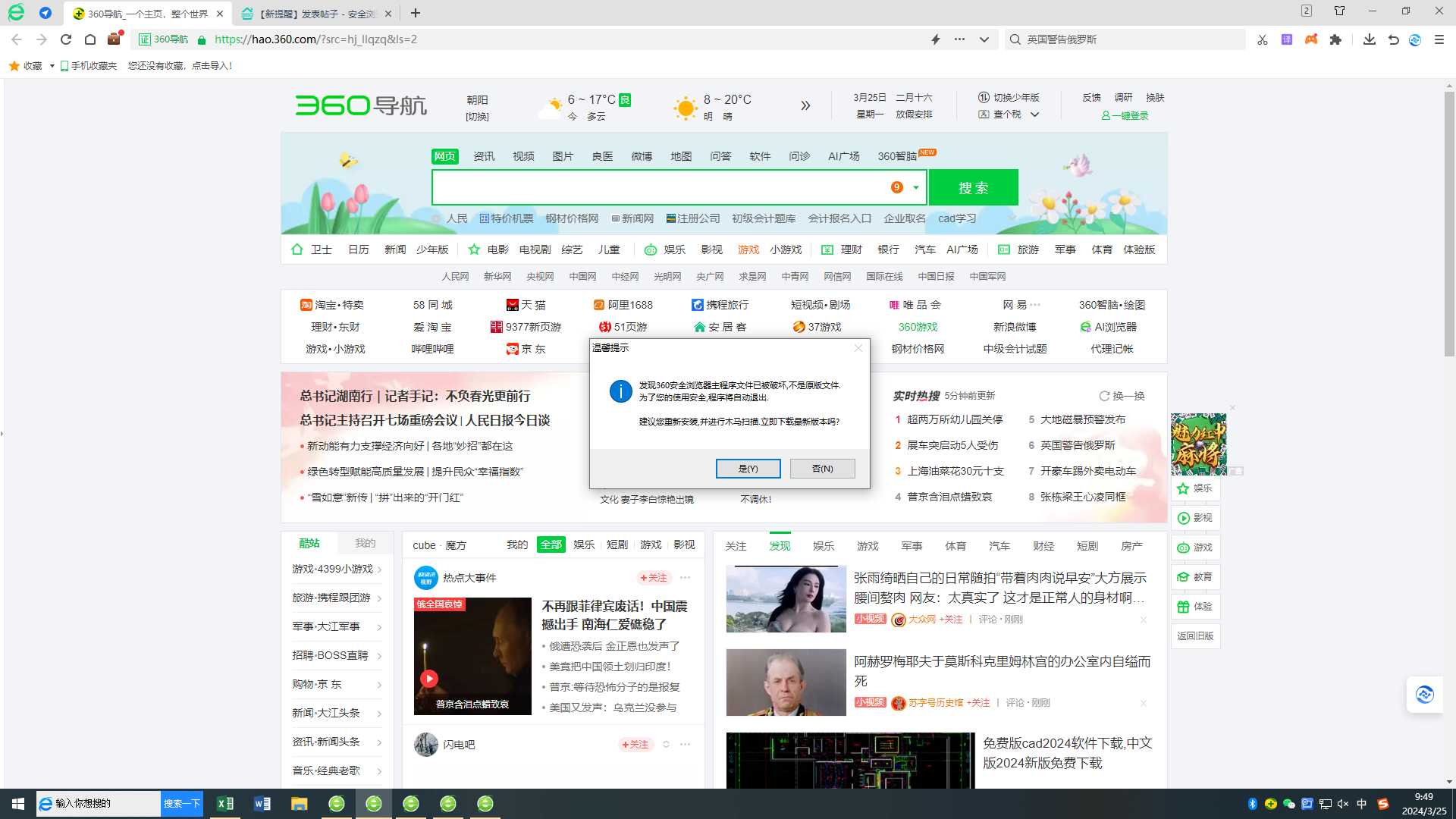
Task: Open the more options dots beside 热点大事件
Action: [686, 578]
